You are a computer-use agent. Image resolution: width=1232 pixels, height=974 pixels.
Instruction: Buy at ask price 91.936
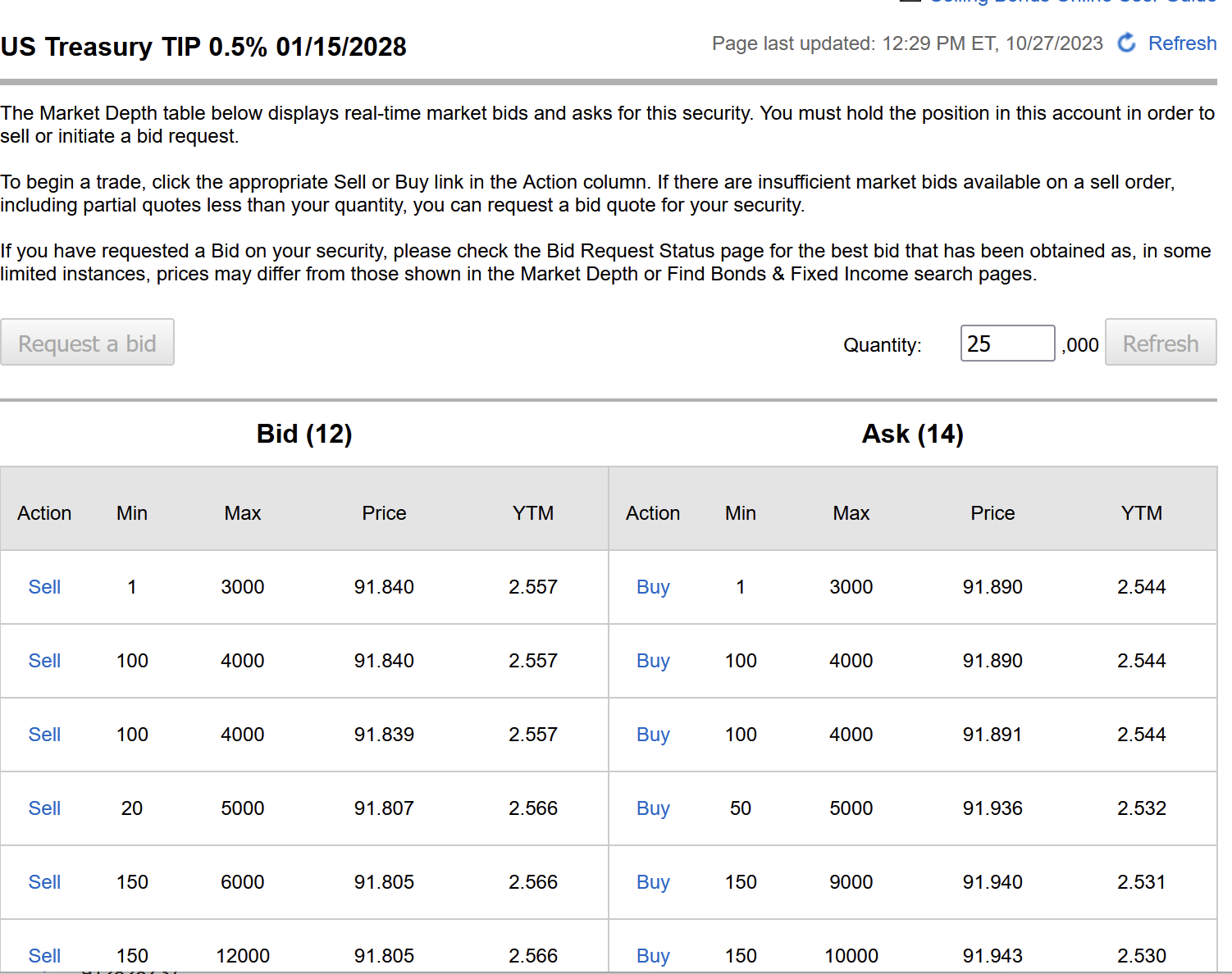pyautogui.click(x=653, y=808)
